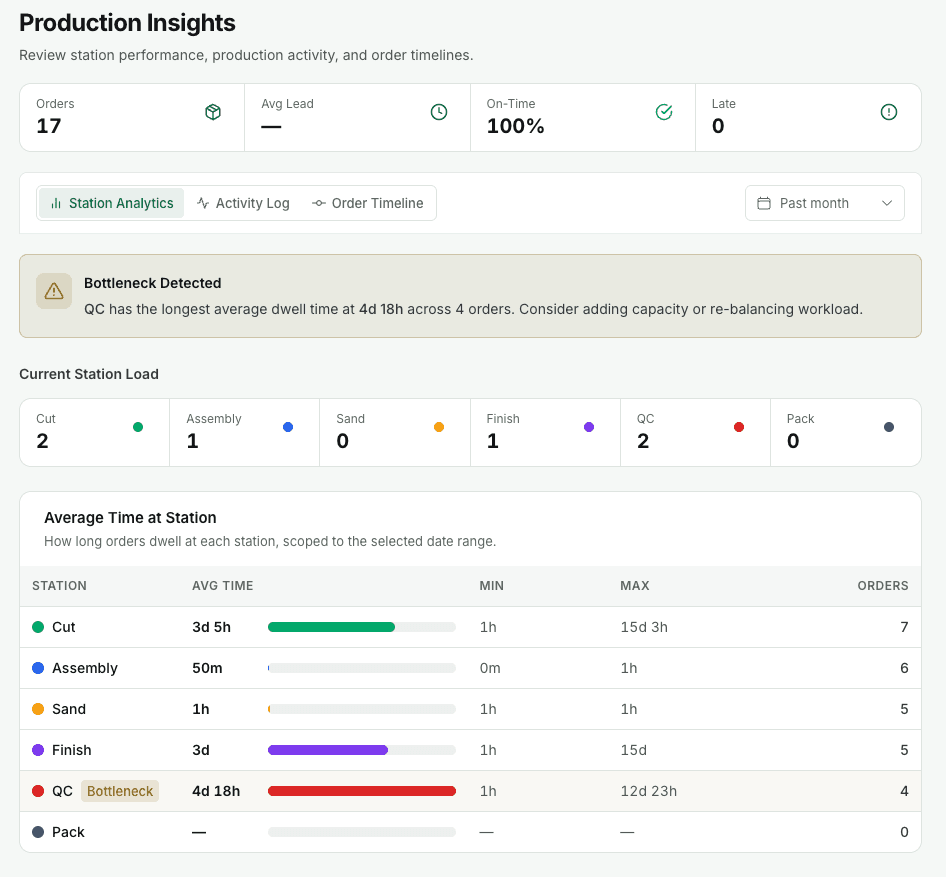Click the green dot on Cut load card
The height and width of the screenshot is (877, 946).
[x=138, y=427]
